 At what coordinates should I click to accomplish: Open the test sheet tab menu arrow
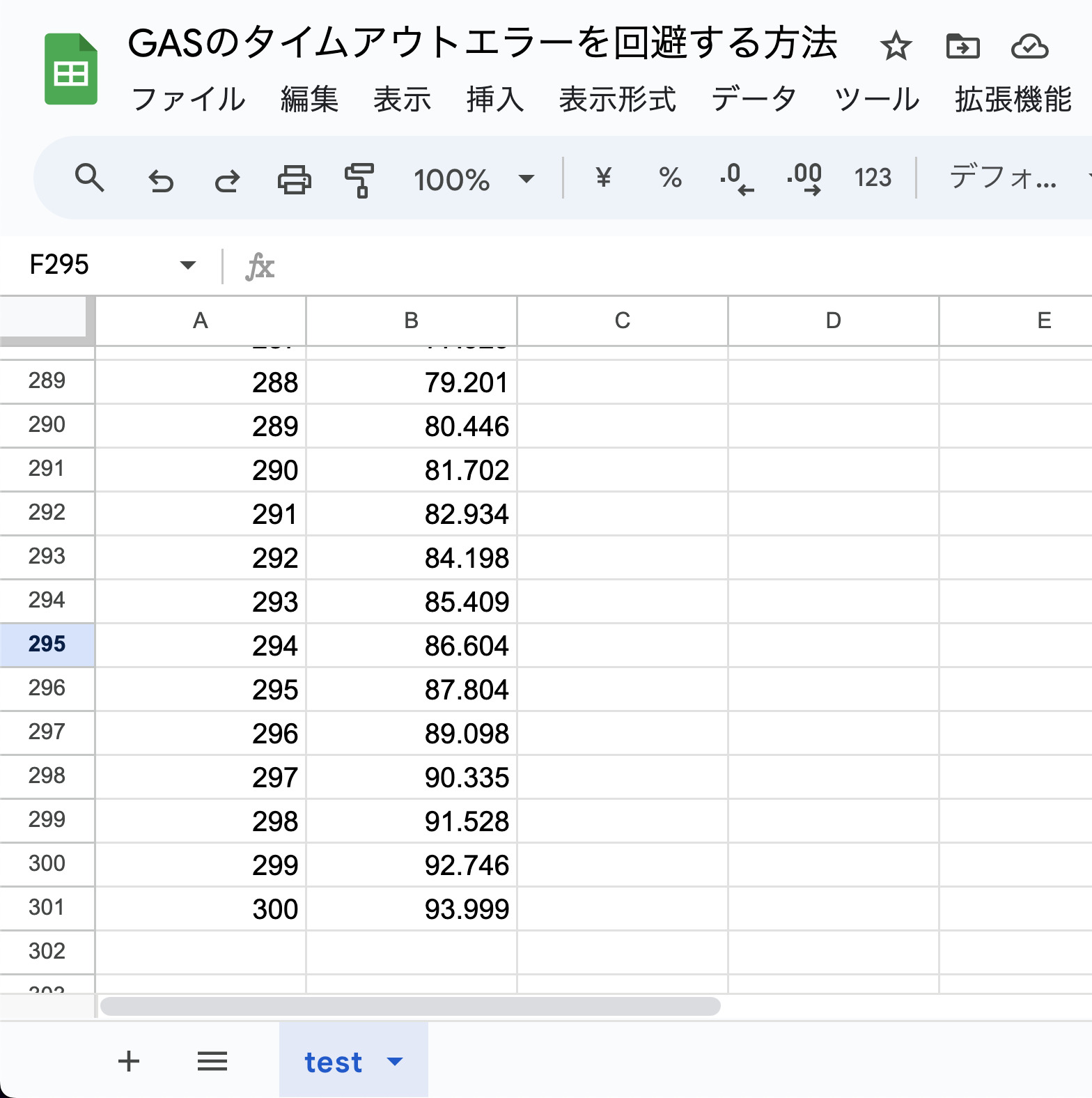coord(395,1062)
